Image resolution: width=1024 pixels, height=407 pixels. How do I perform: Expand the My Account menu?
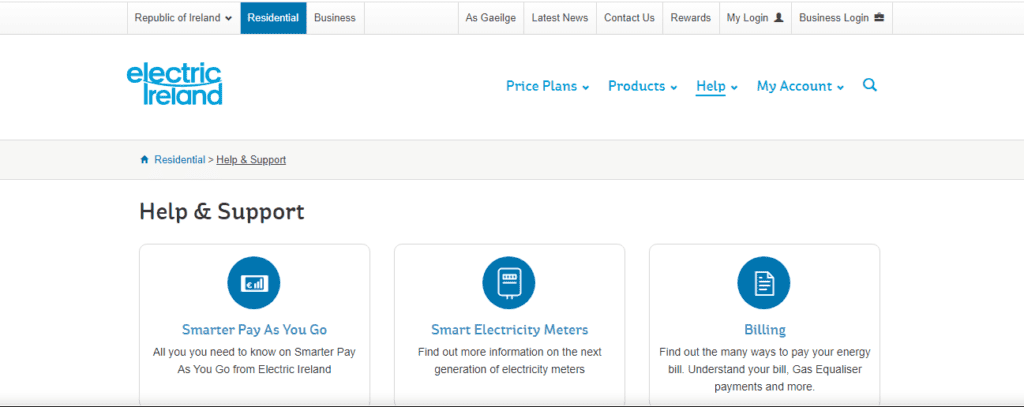pos(800,86)
